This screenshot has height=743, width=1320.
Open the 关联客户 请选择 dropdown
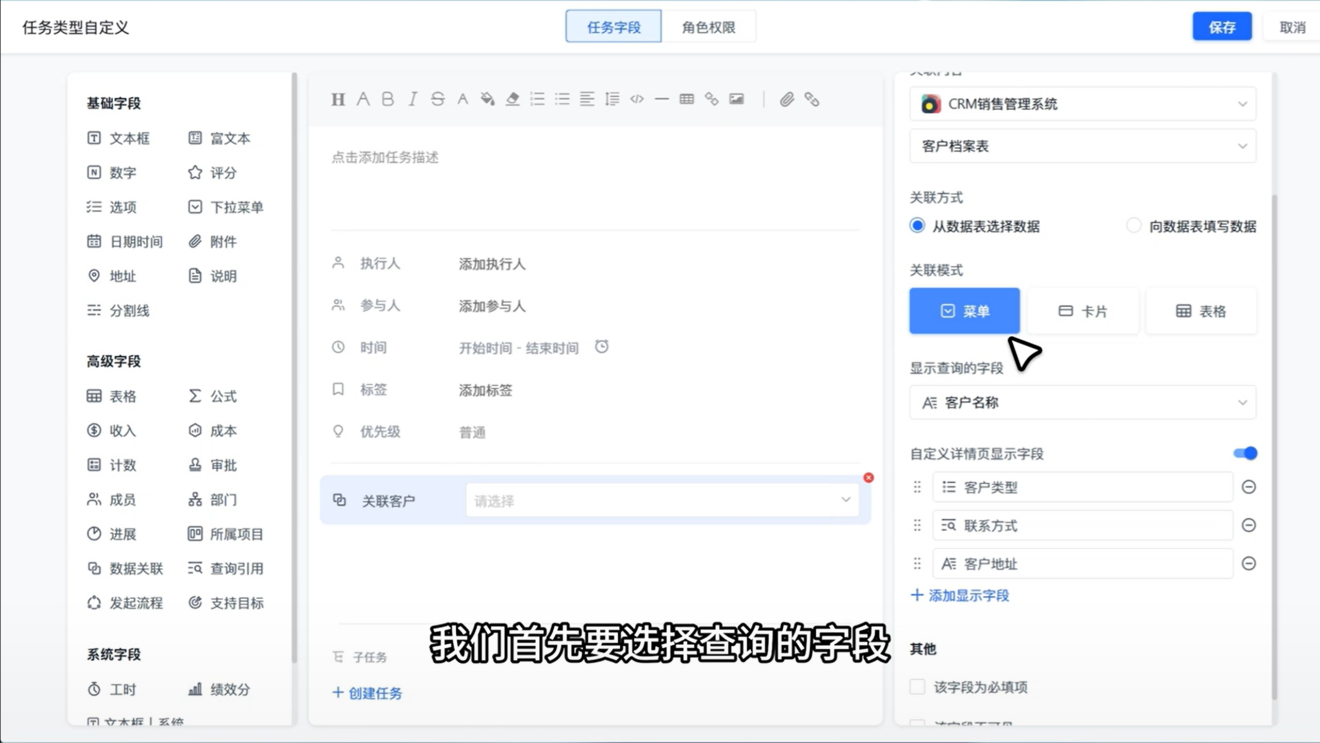pos(662,500)
